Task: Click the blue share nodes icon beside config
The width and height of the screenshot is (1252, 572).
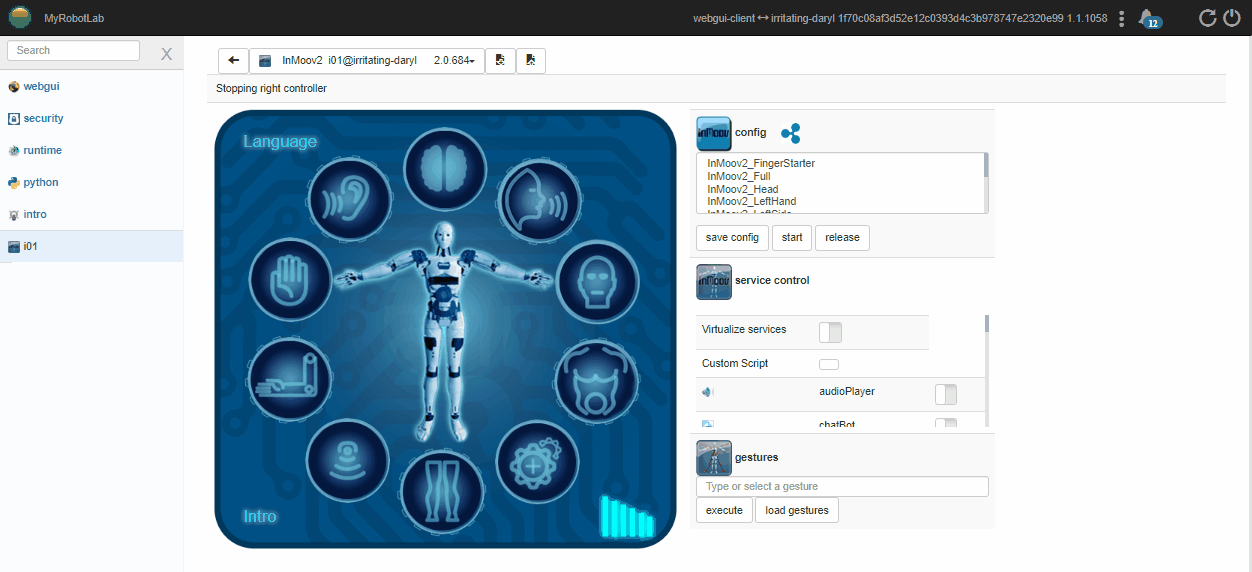Action: [x=790, y=133]
